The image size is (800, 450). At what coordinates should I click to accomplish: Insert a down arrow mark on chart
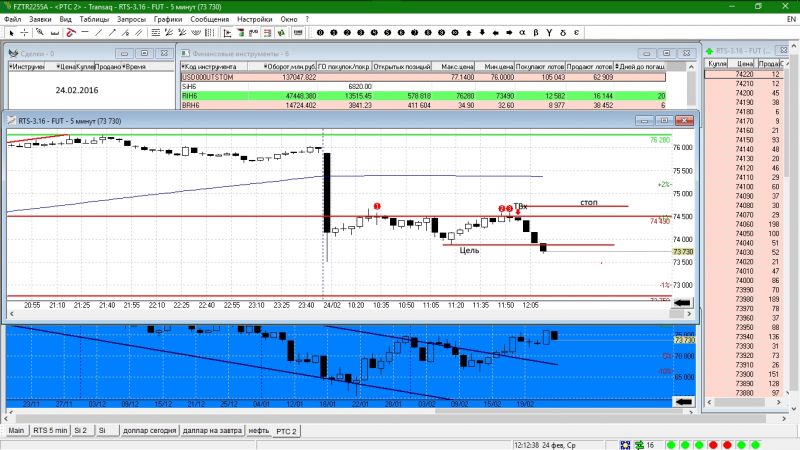pos(482,33)
